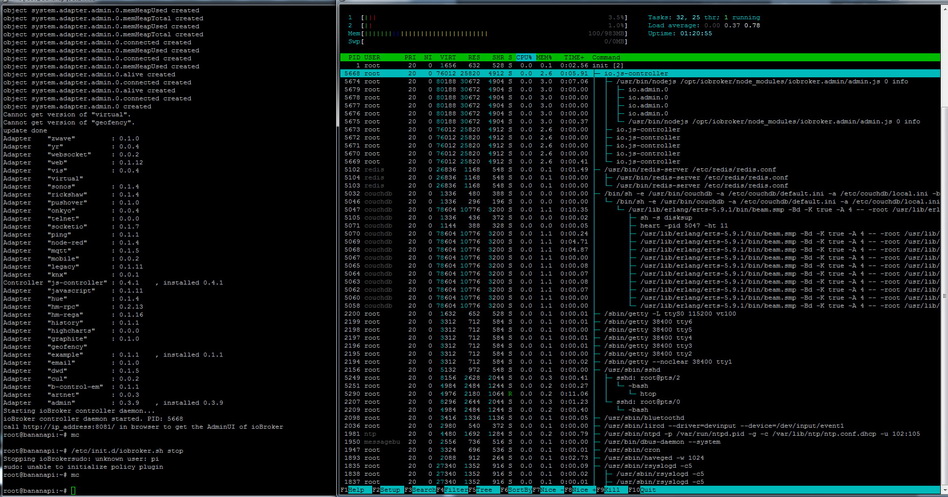
Task: Toggle Tree view in htop's footer
Action: (x=487, y=491)
